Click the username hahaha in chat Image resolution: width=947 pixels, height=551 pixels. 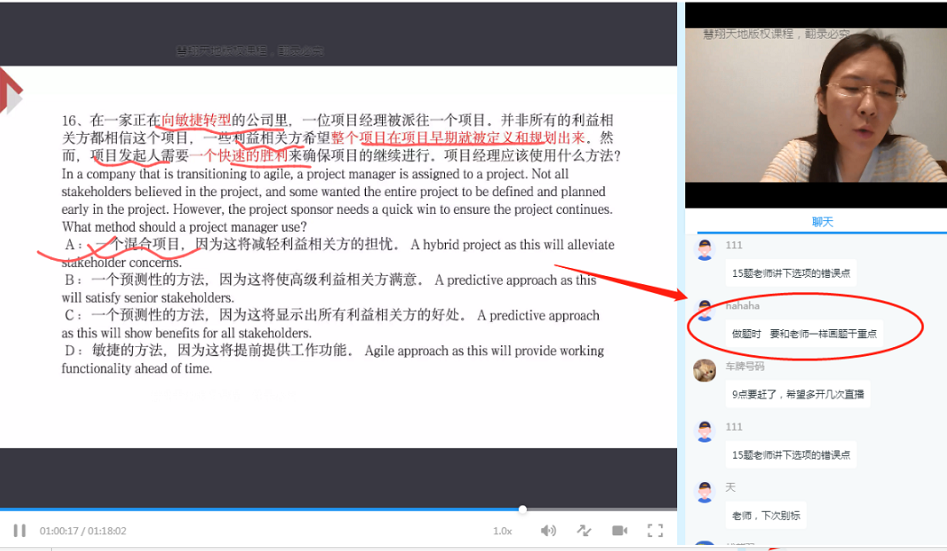[x=742, y=306]
